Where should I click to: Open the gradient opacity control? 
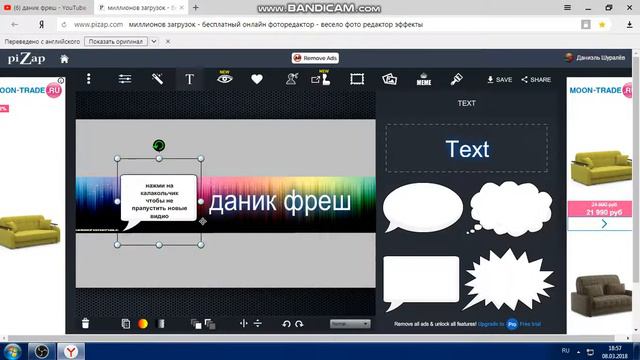click(x=161, y=324)
